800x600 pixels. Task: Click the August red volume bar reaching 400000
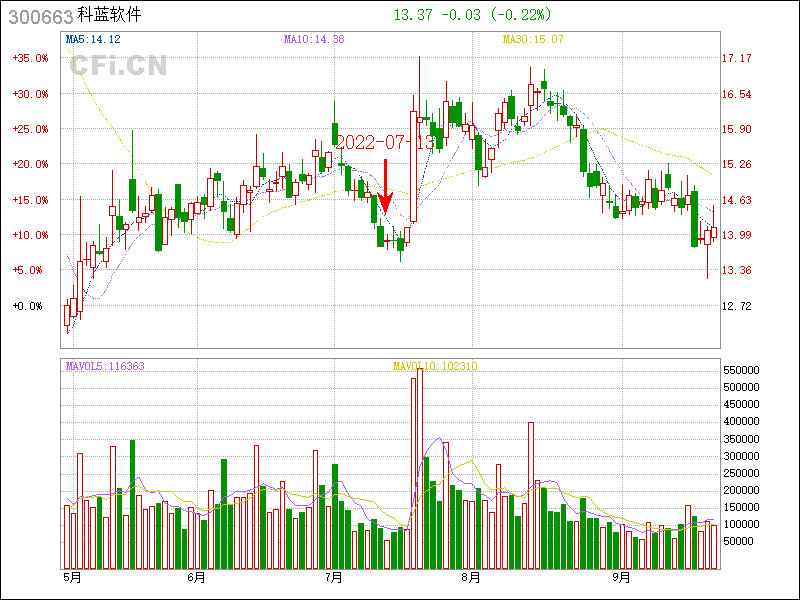(531, 496)
